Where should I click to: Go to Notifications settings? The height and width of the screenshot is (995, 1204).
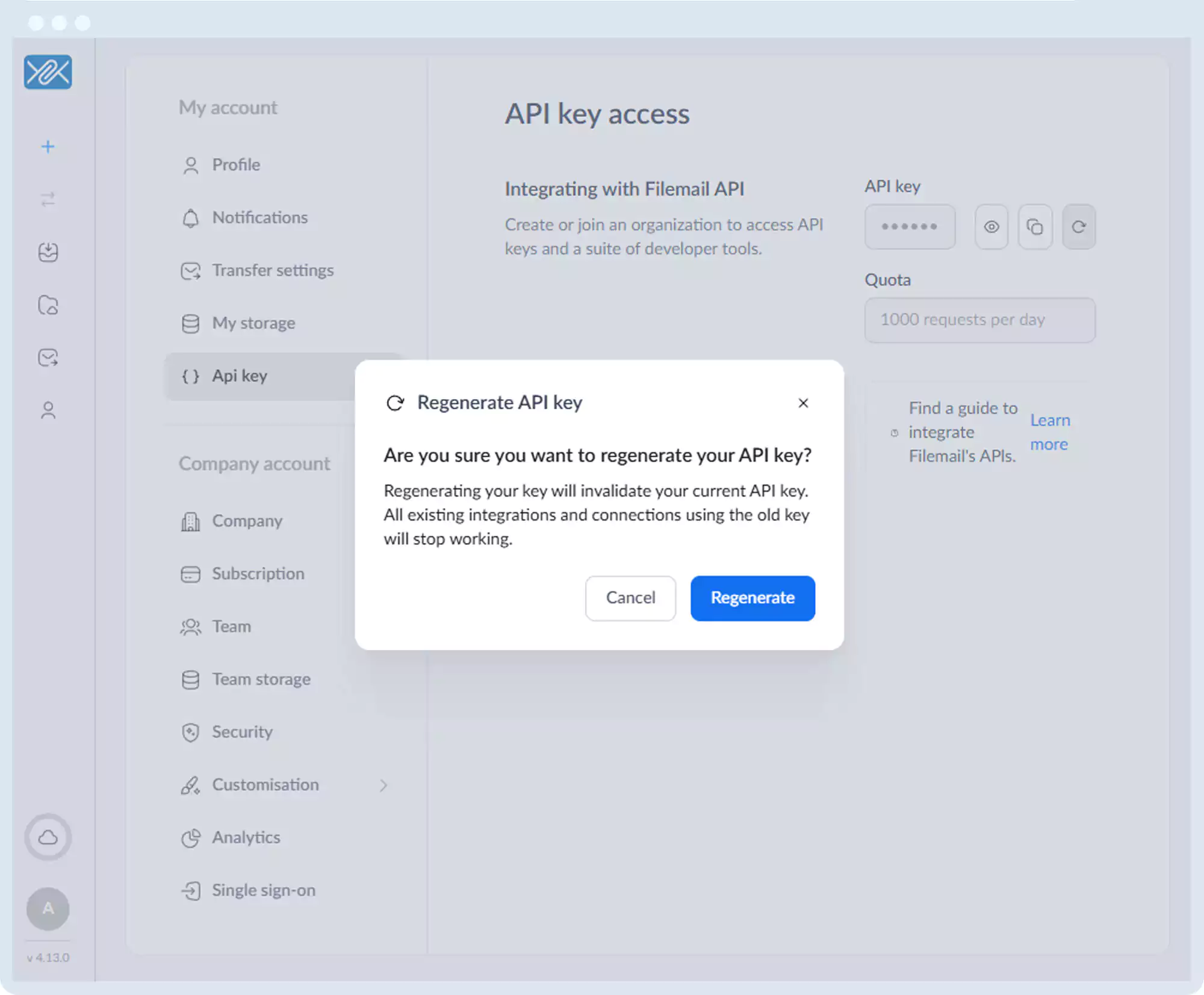click(259, 217)
